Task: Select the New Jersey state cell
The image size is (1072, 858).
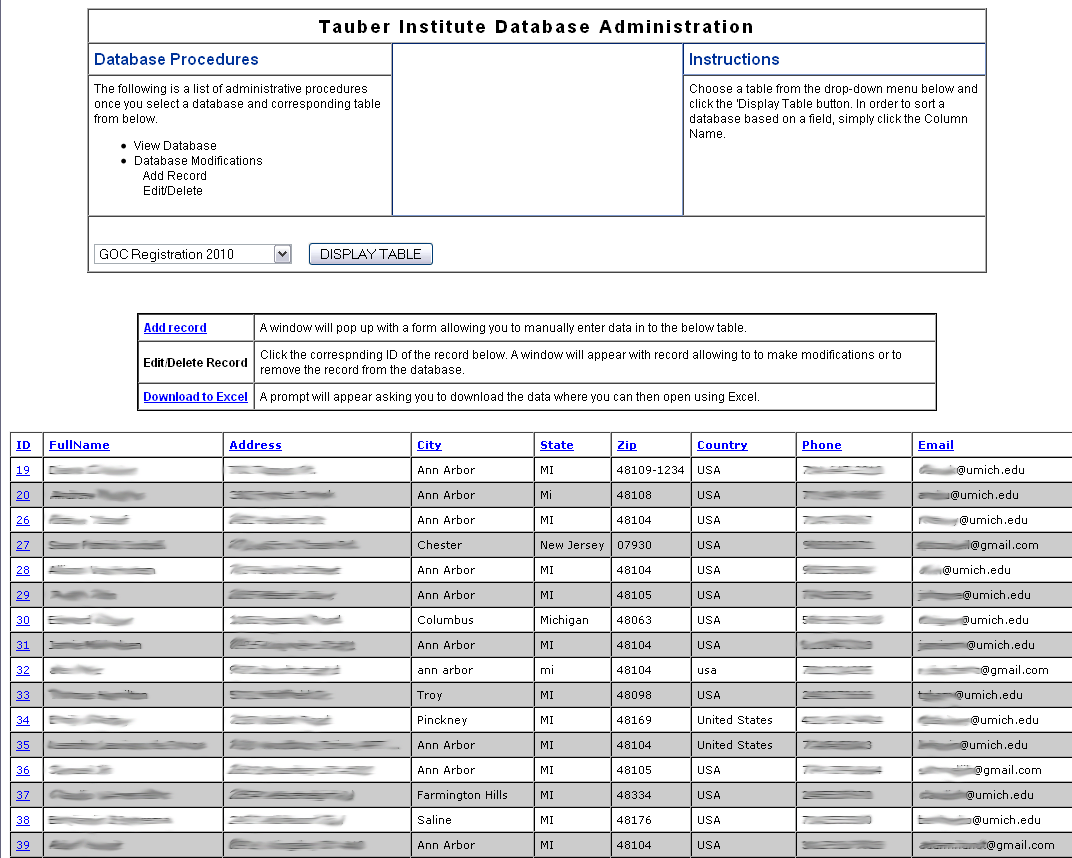Action: point(572,545)
